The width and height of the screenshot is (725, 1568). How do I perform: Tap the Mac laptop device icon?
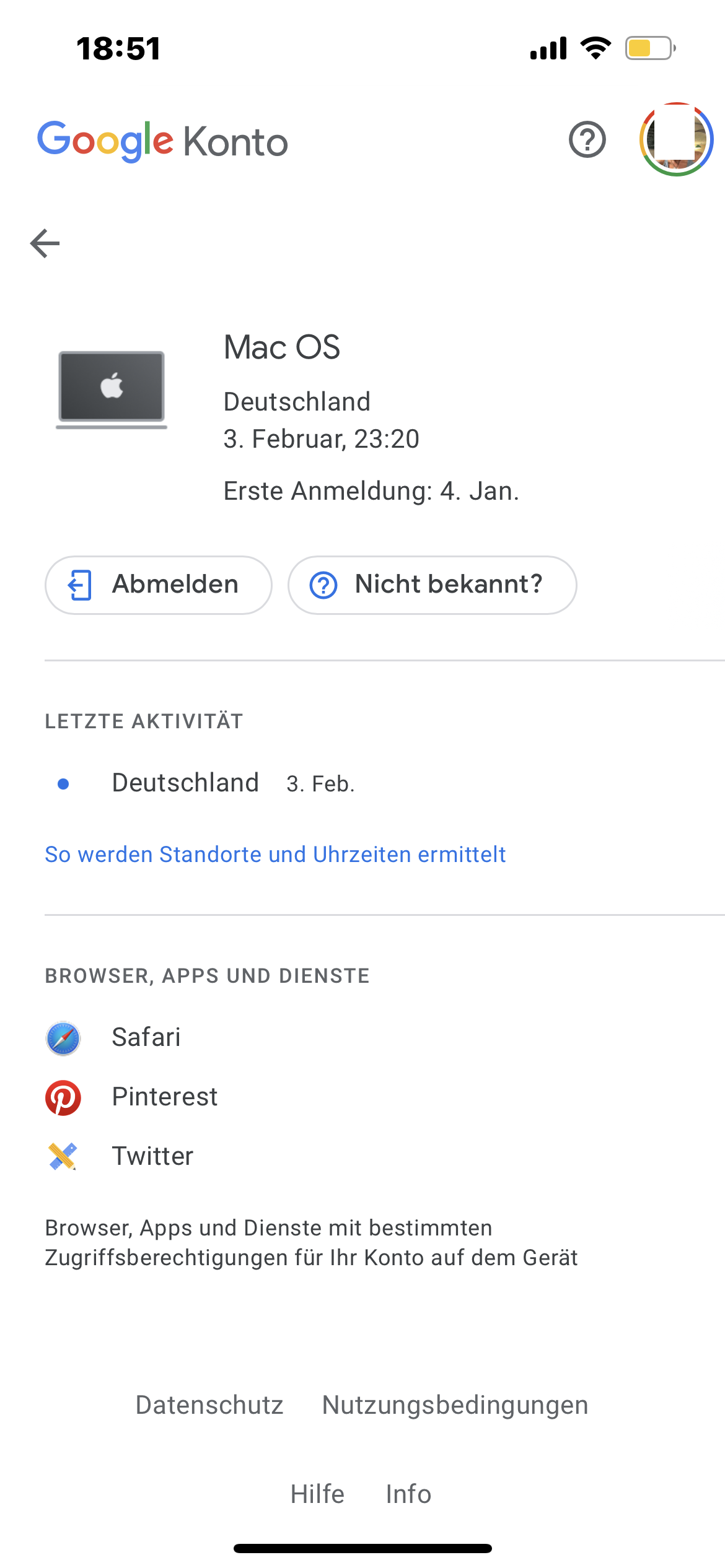tap(112, 389)
